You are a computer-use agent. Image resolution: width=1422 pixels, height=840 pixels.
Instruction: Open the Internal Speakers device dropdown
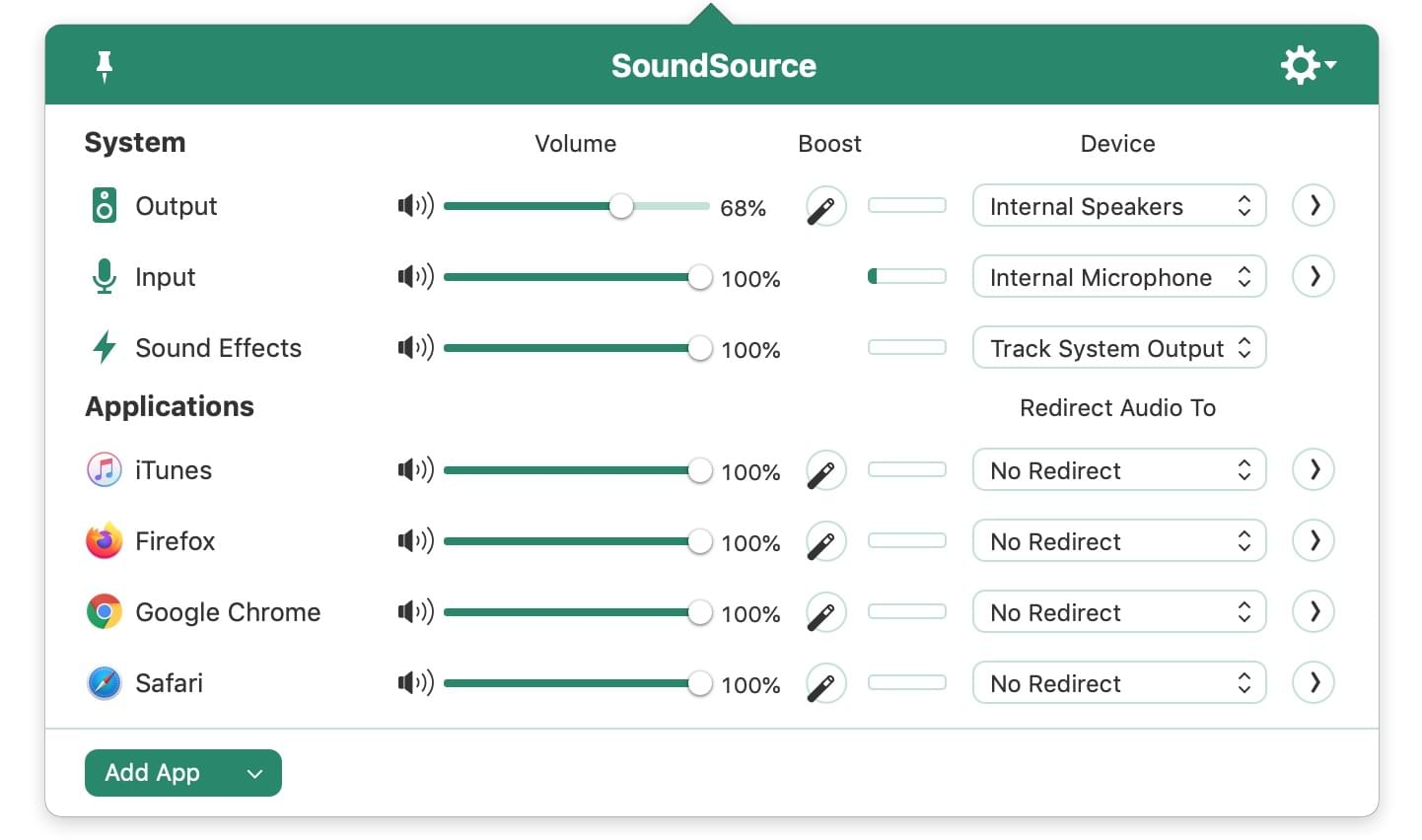coord(1119,206)
